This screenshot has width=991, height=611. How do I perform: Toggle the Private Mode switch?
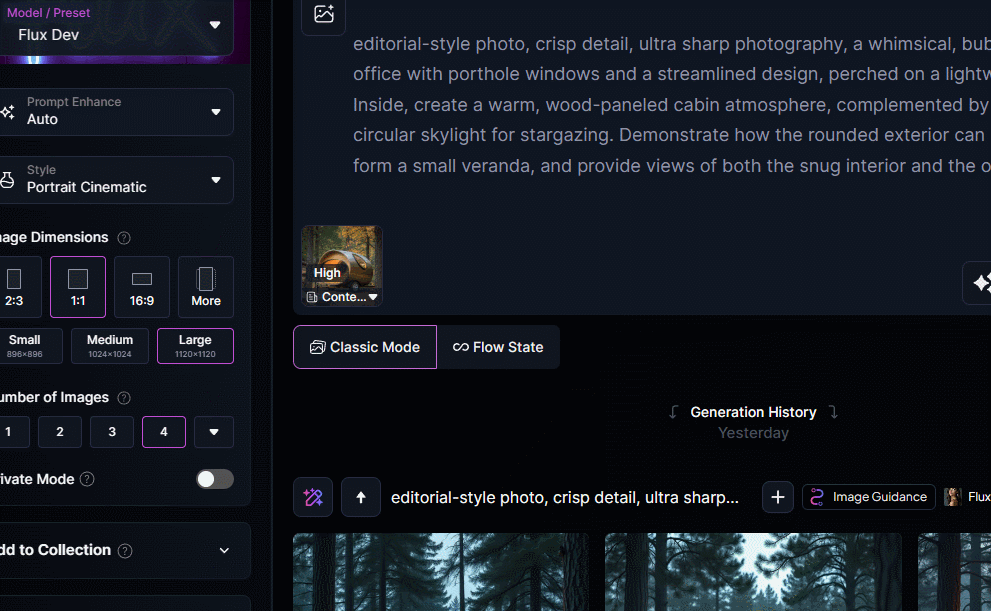(215, 479)
